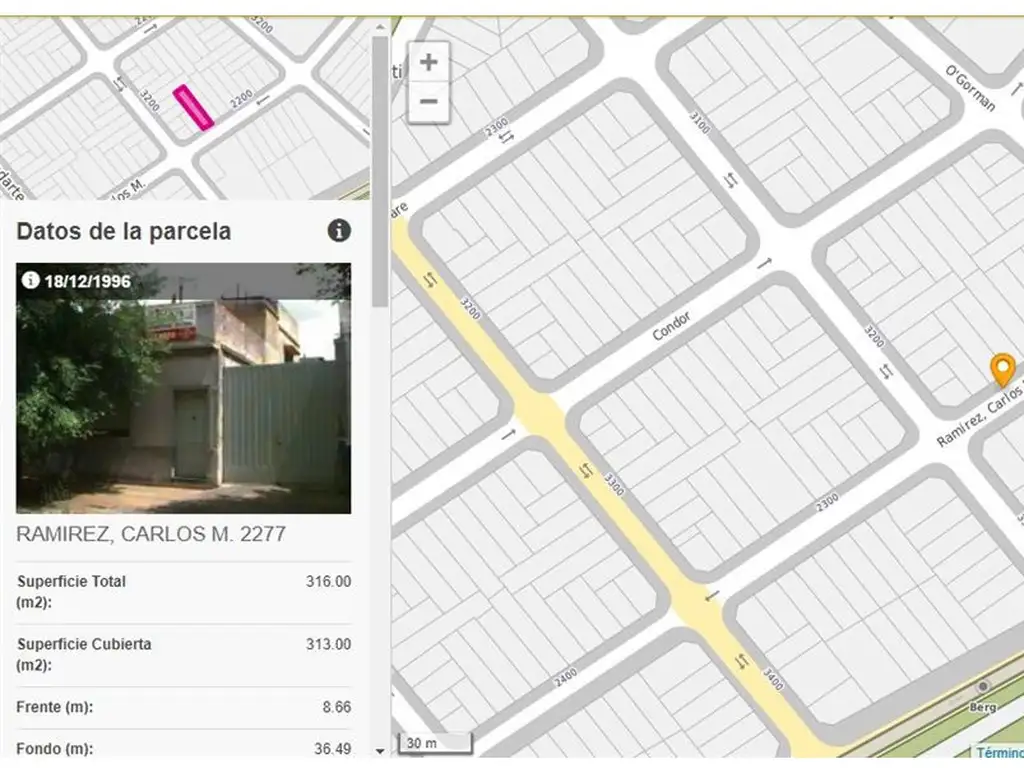Select the total surface value 316.00
The height and width of the screenshot is (768, 1024).
coord(328,581)
